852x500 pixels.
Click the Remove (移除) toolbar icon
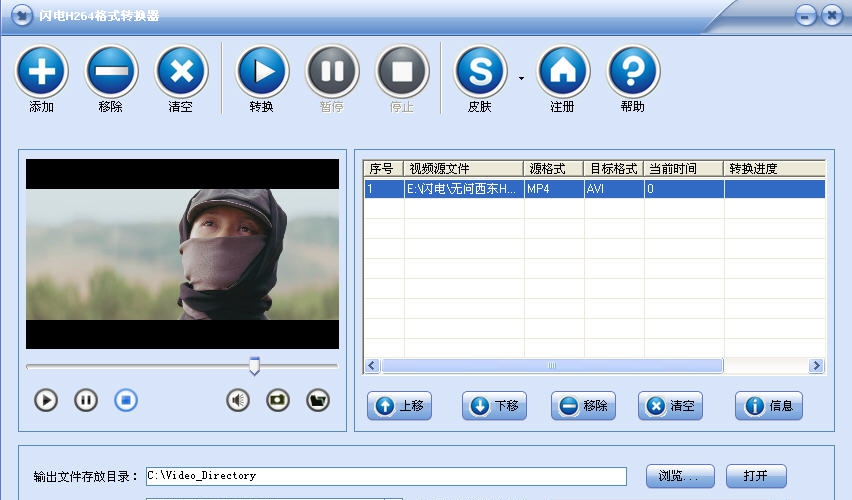tap(111, 72)
